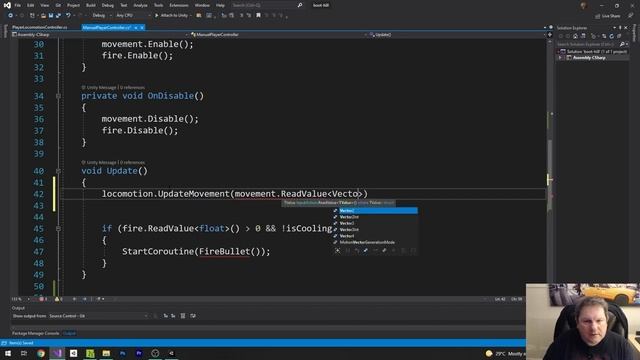Click the Clear All output icon
The width and height of the screenshot is (640, 360).
(183, 316)
